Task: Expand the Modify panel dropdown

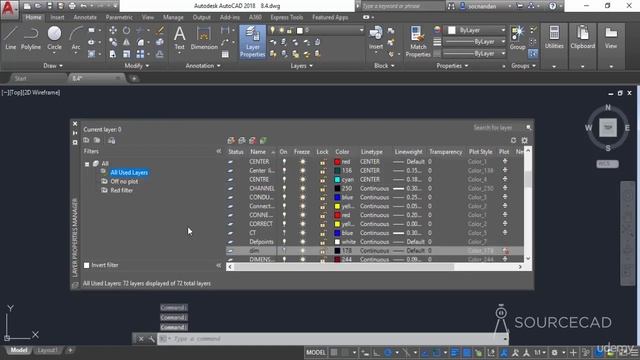Action: pyautogui.click(x=137, y=66)
